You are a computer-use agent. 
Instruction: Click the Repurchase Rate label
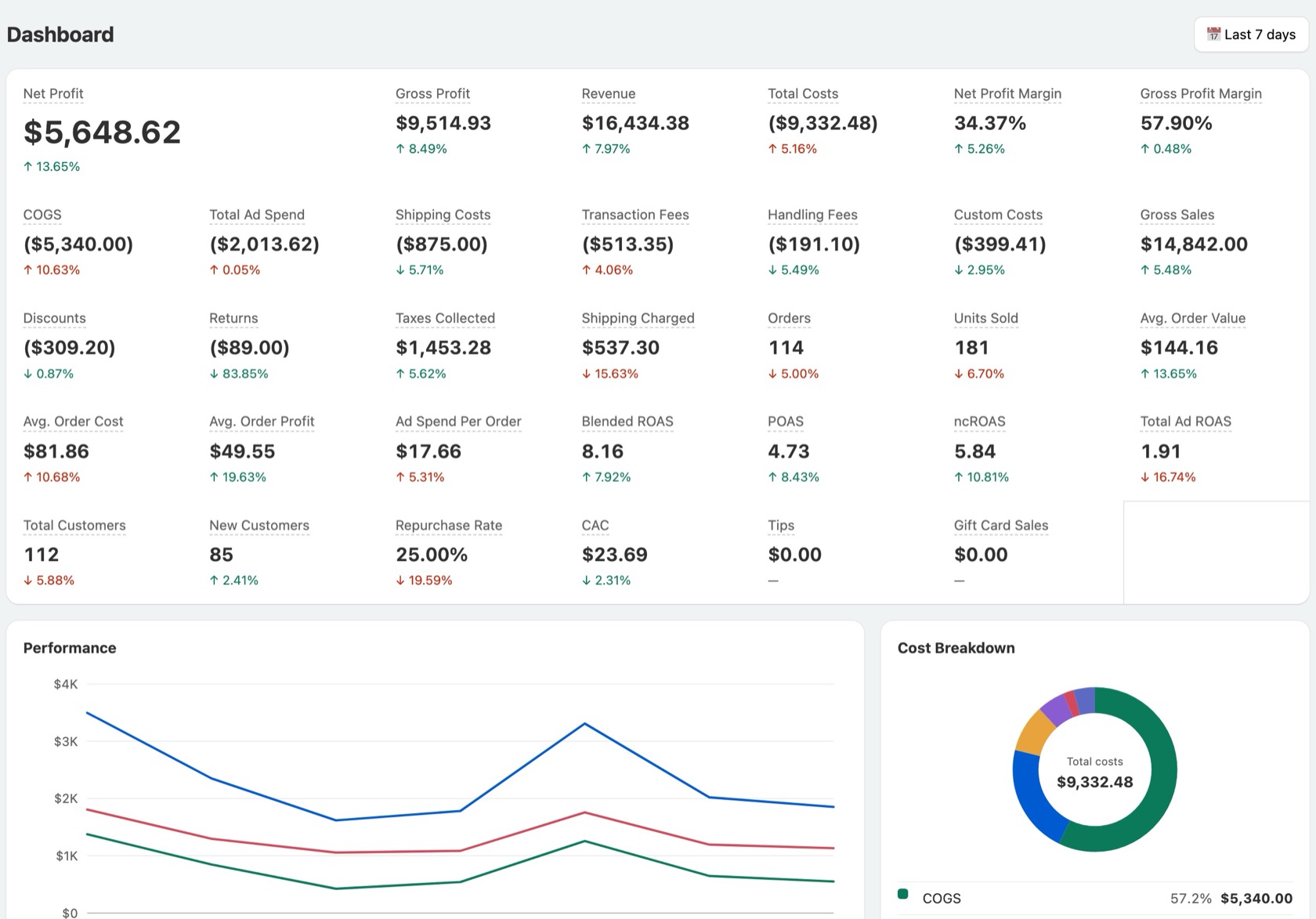click(449, 525)
